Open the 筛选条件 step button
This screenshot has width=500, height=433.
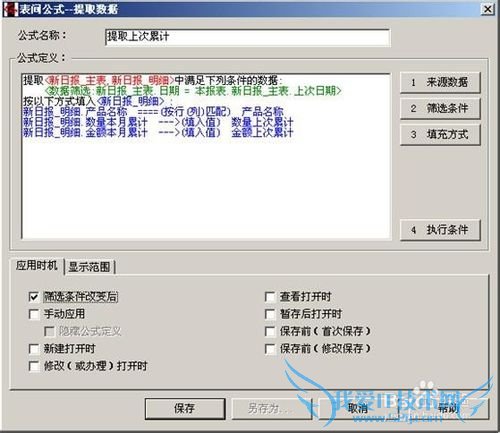[x=440, y=108]
